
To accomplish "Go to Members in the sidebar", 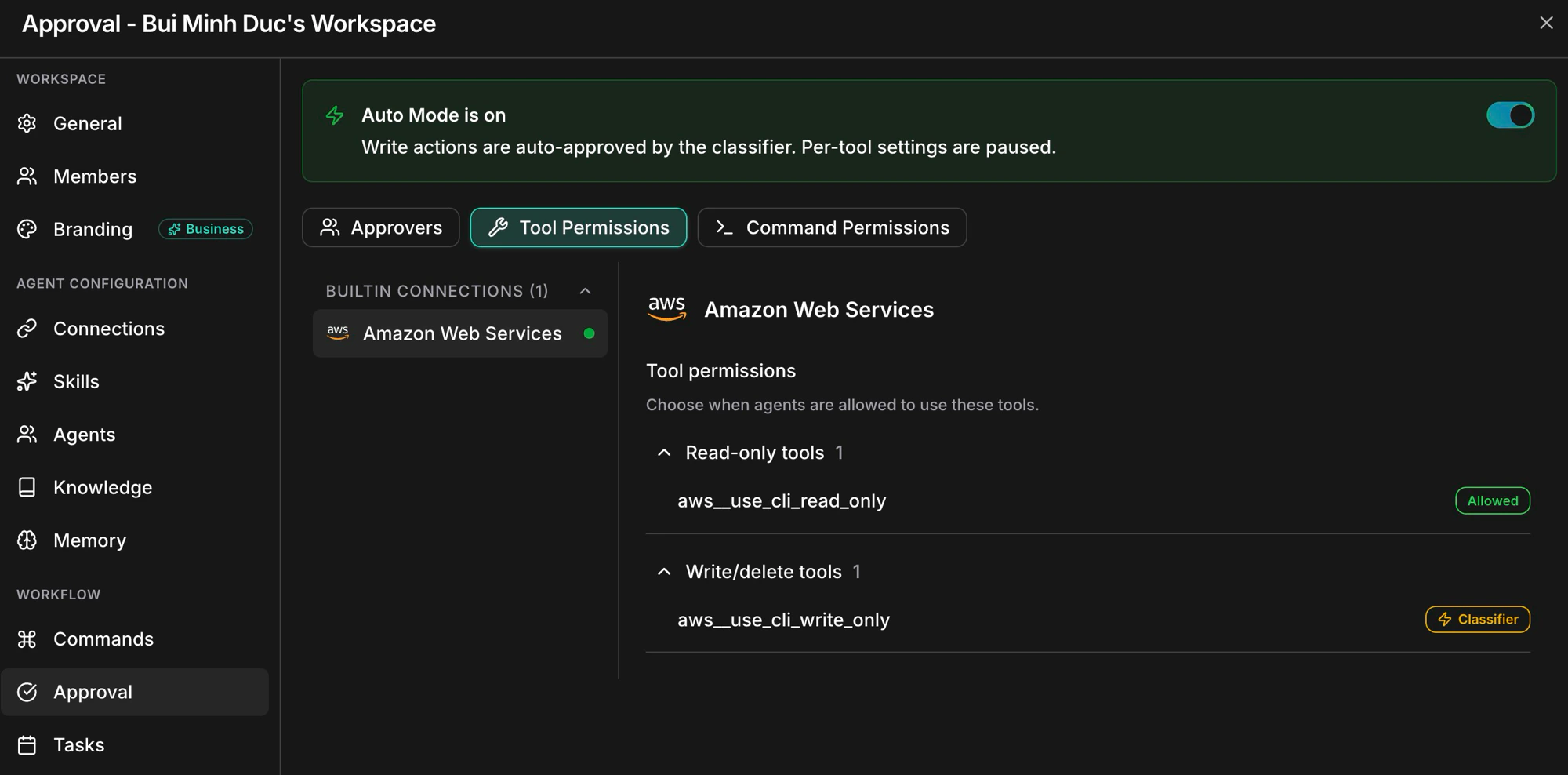I will click(135, 176).
